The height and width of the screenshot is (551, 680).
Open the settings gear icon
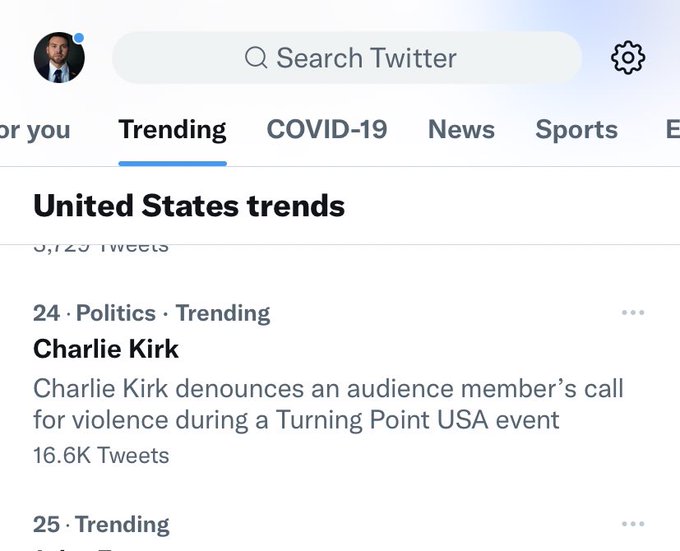[x=628, y=58]
